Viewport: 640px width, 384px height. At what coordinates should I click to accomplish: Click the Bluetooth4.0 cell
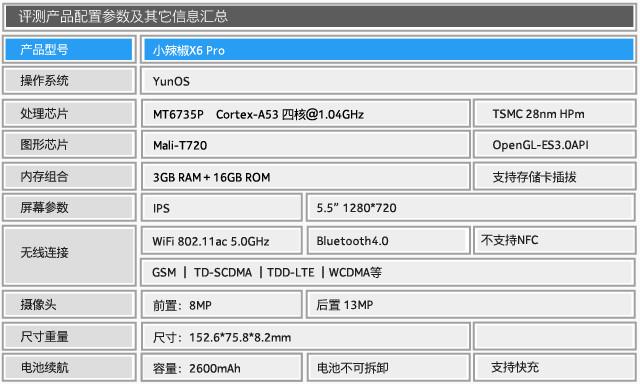(x=388, y=240)
